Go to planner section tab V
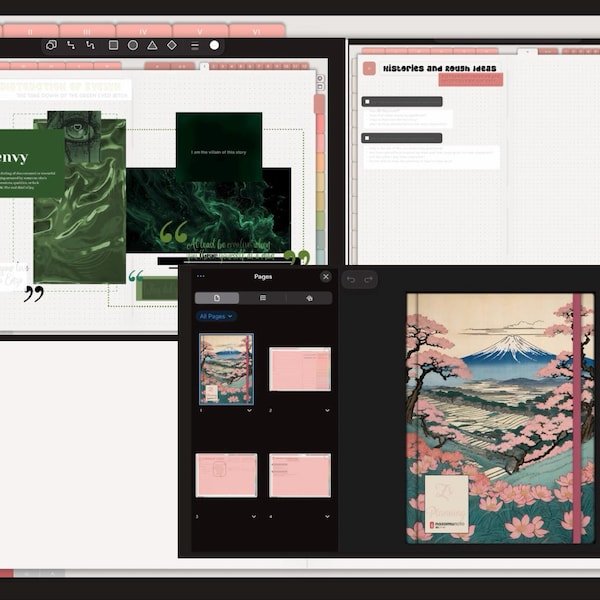The width and height of the screenshot is (600, 600). pos(200,31)
